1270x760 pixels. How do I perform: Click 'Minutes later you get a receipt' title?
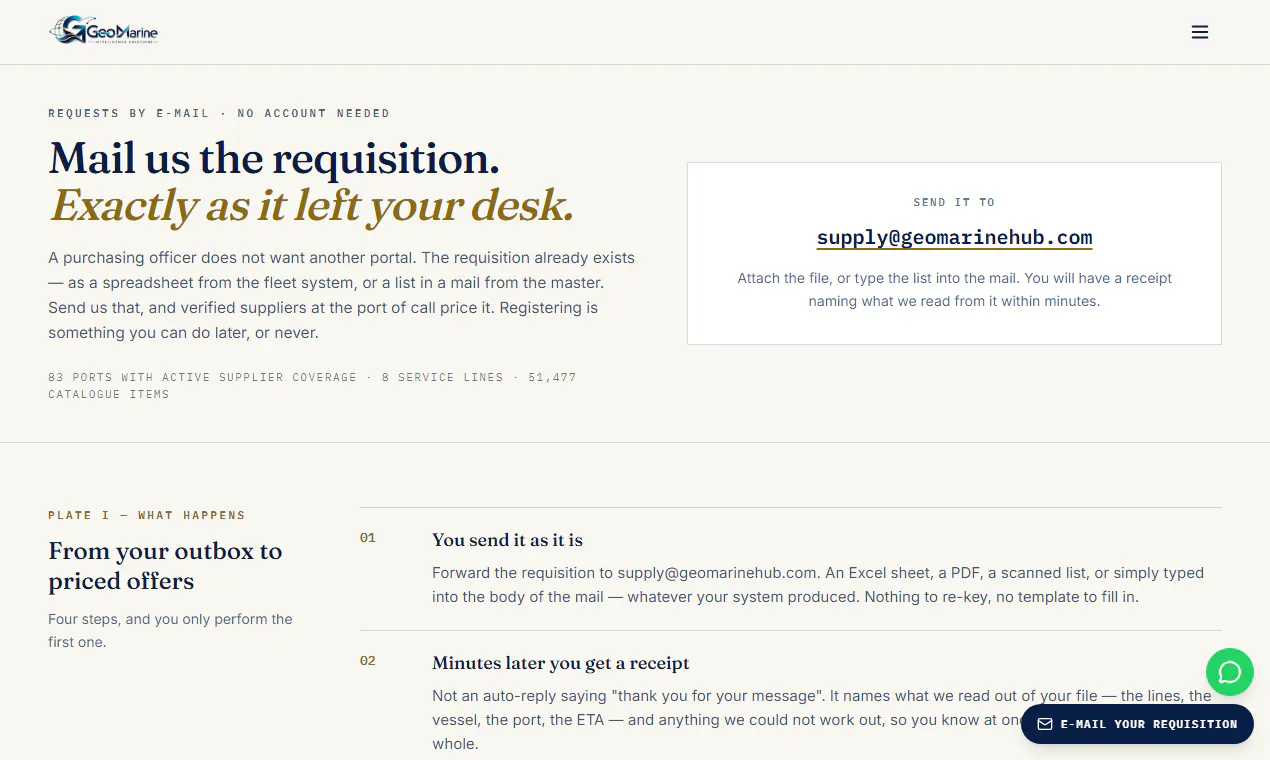(x=560, y=663)
